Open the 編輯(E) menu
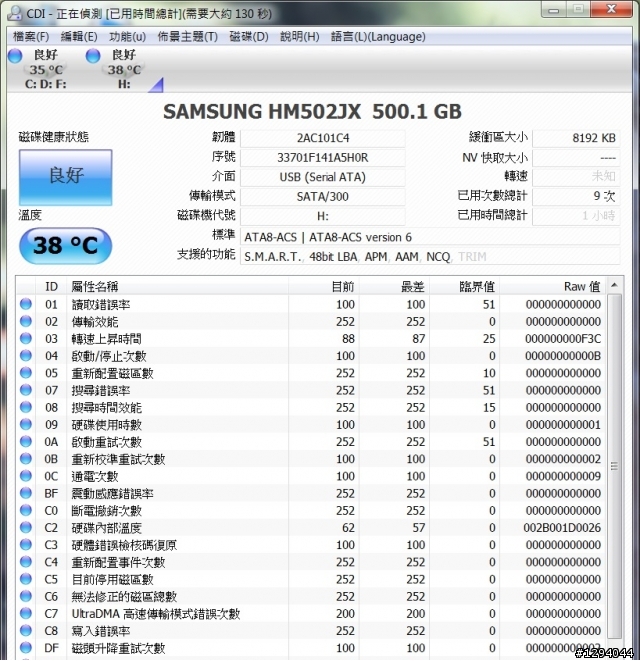This screenshot has width=640, height=661. pyautogui.click(x=79, y=37)
